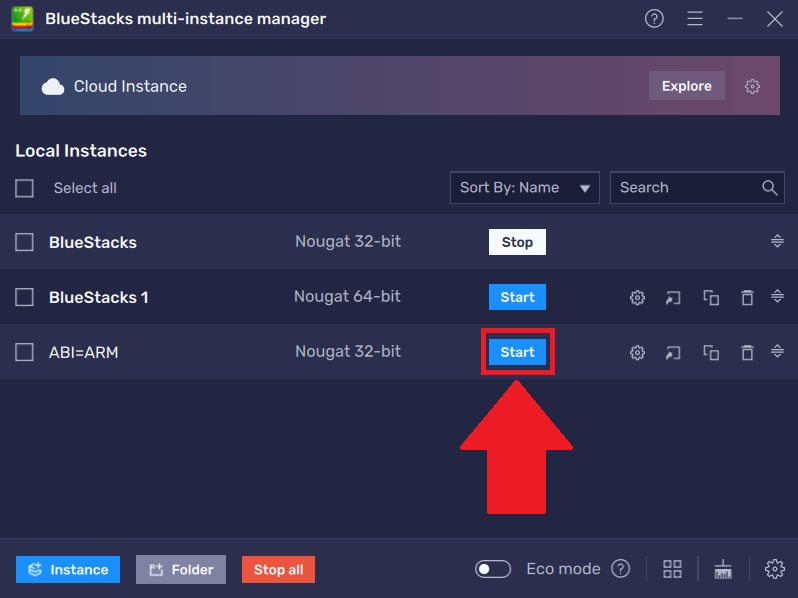Clone the BlueStacks 1 instance

tap(711, 297)
